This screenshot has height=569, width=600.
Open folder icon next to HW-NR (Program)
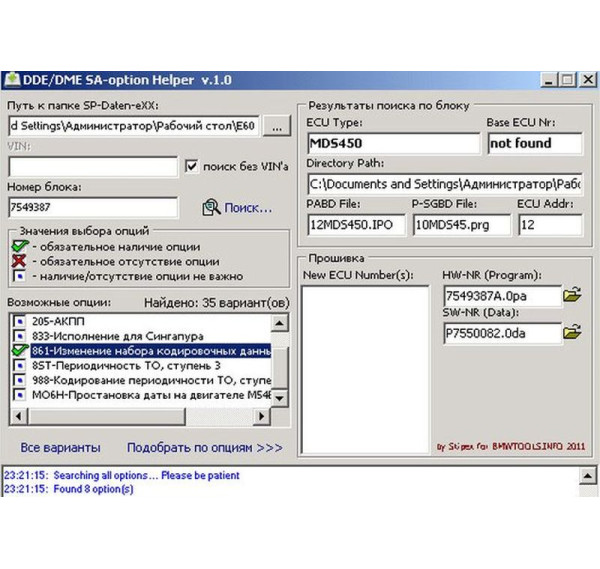572,295
